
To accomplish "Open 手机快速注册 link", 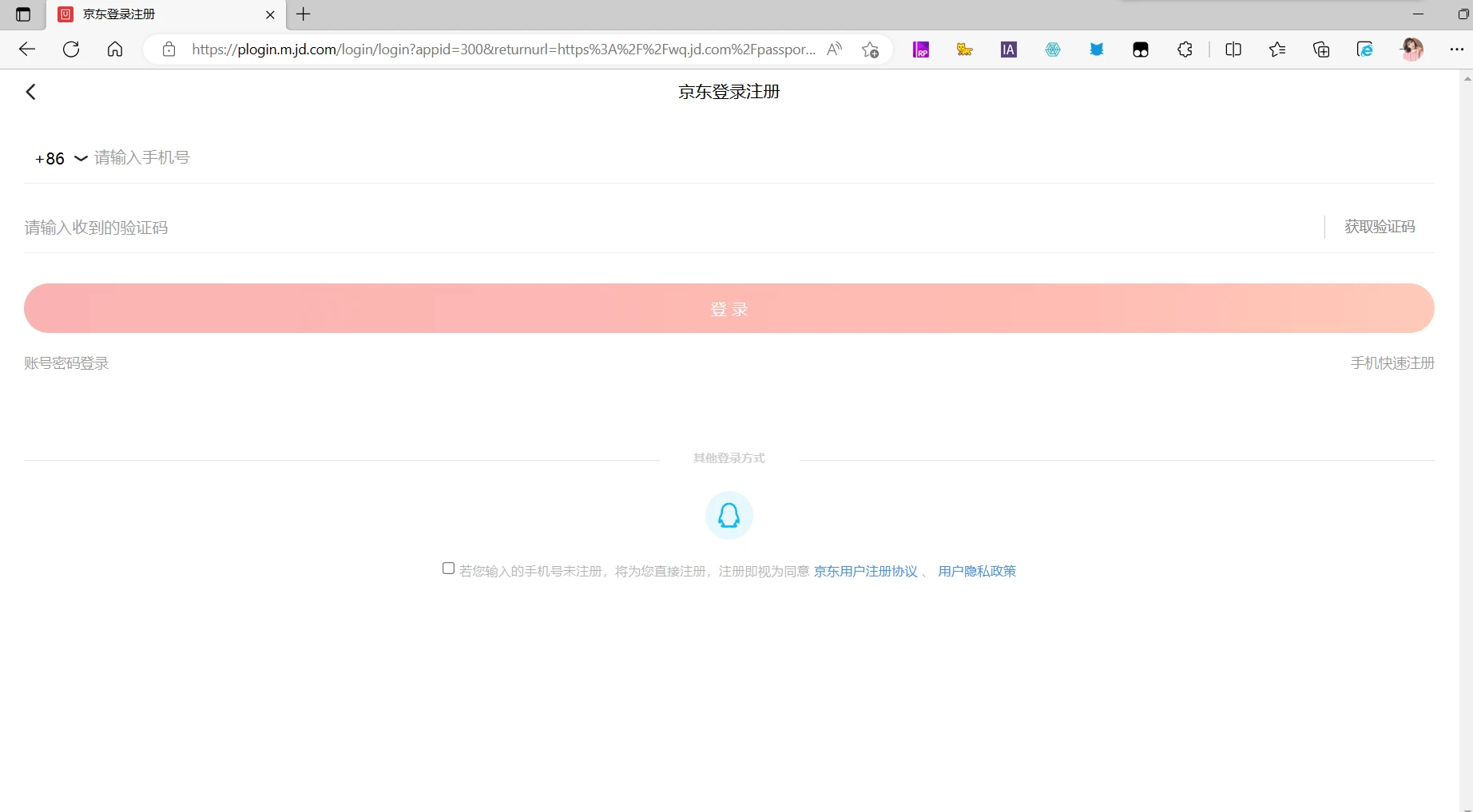I will click(1392, 363).
